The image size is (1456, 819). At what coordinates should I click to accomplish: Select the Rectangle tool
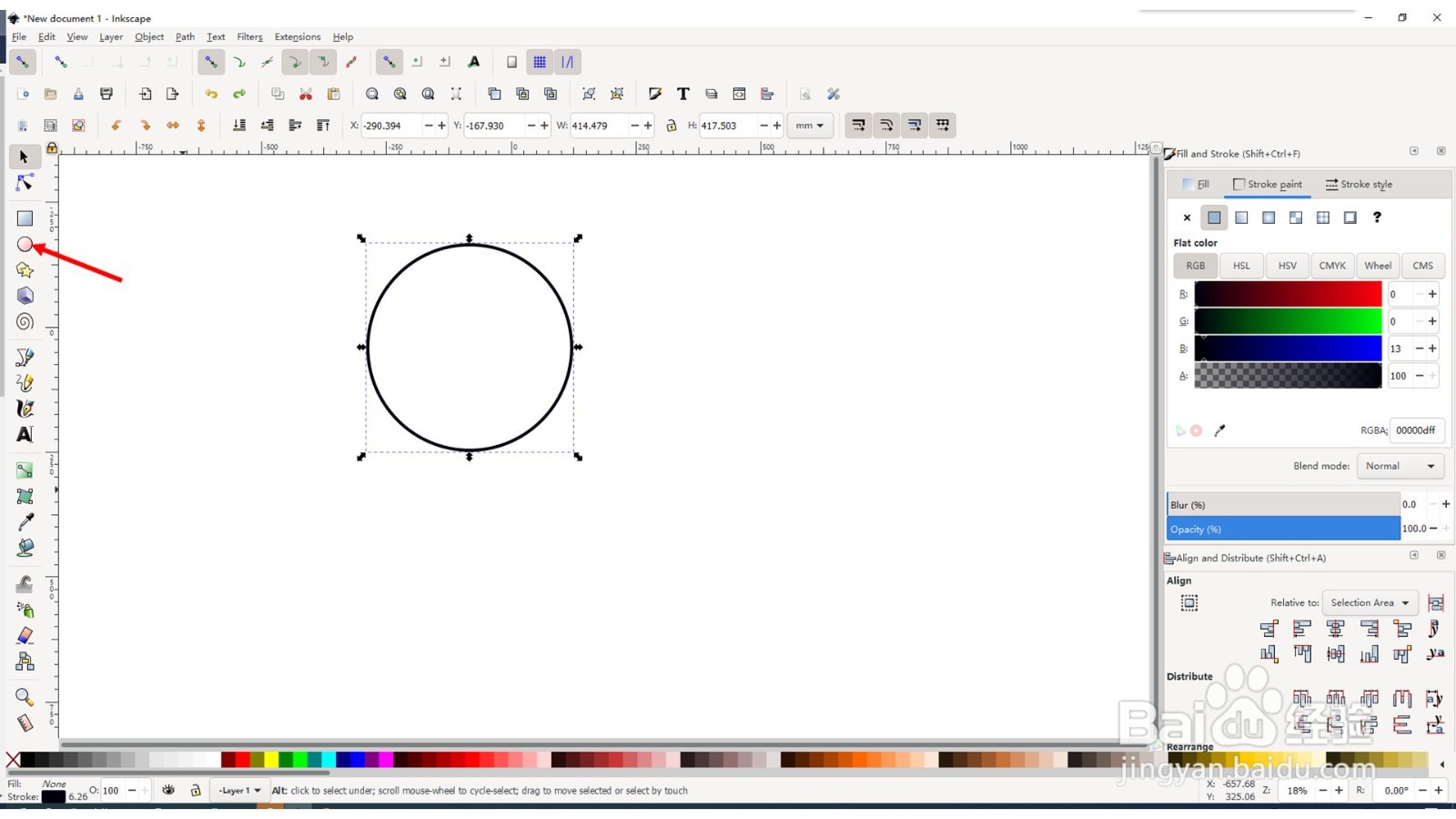click(x=25, y=218)
